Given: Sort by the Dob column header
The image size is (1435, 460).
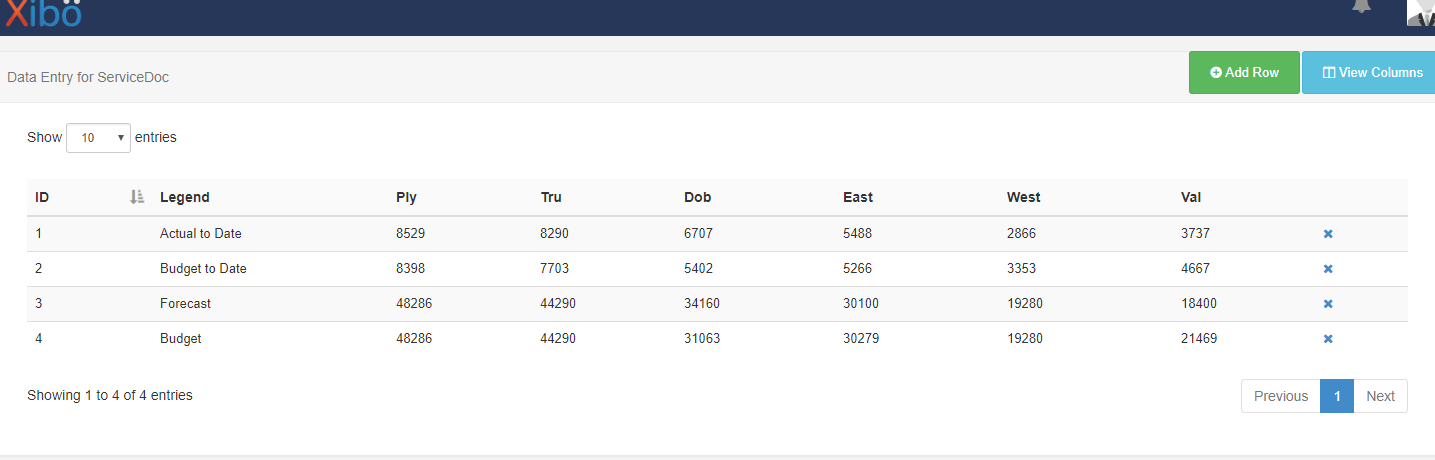Looking at the screenshot, I should point(698,197).
